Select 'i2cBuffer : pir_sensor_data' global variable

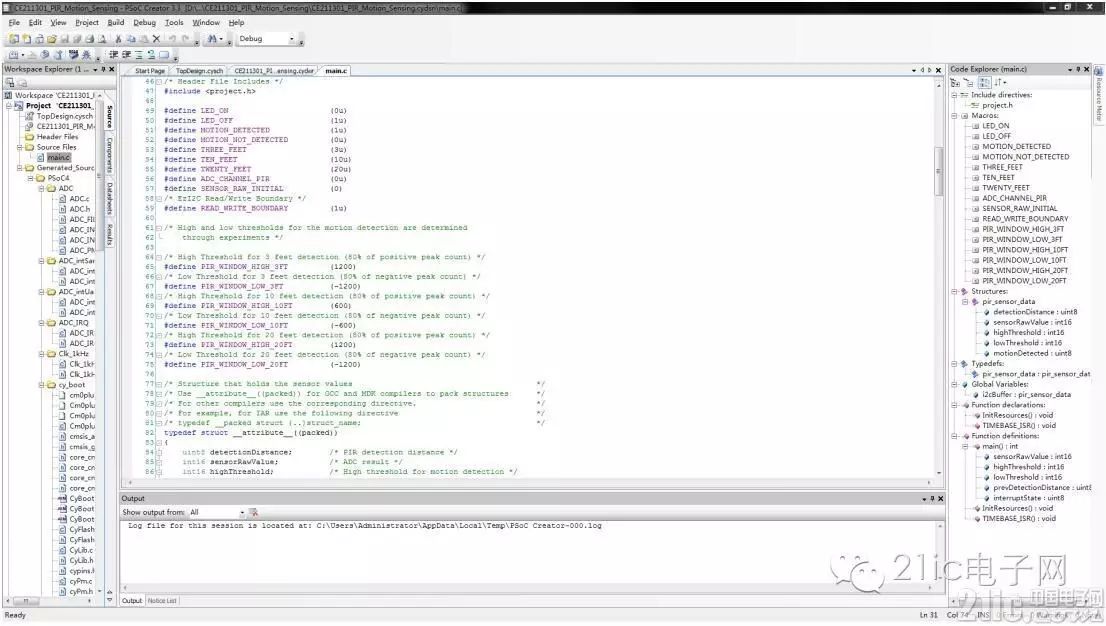click(1026, 395)
